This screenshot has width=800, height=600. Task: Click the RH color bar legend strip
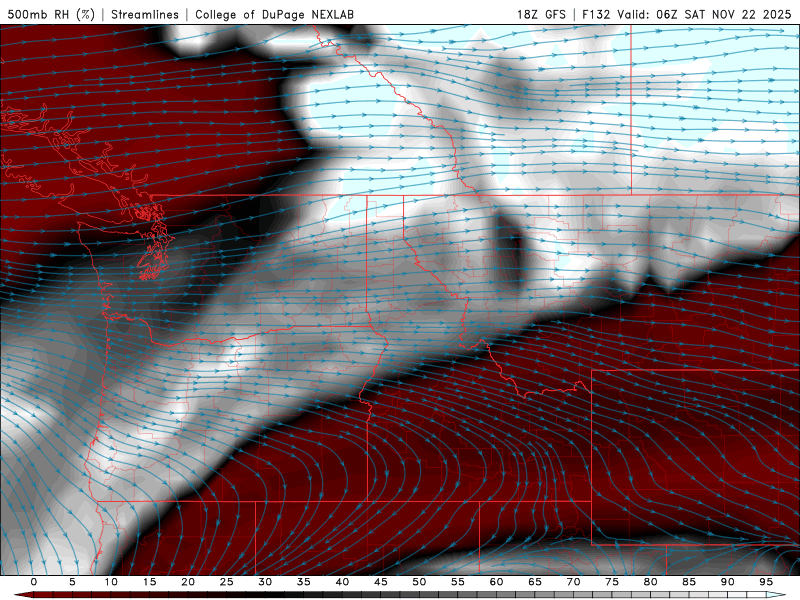pos(400,595)
